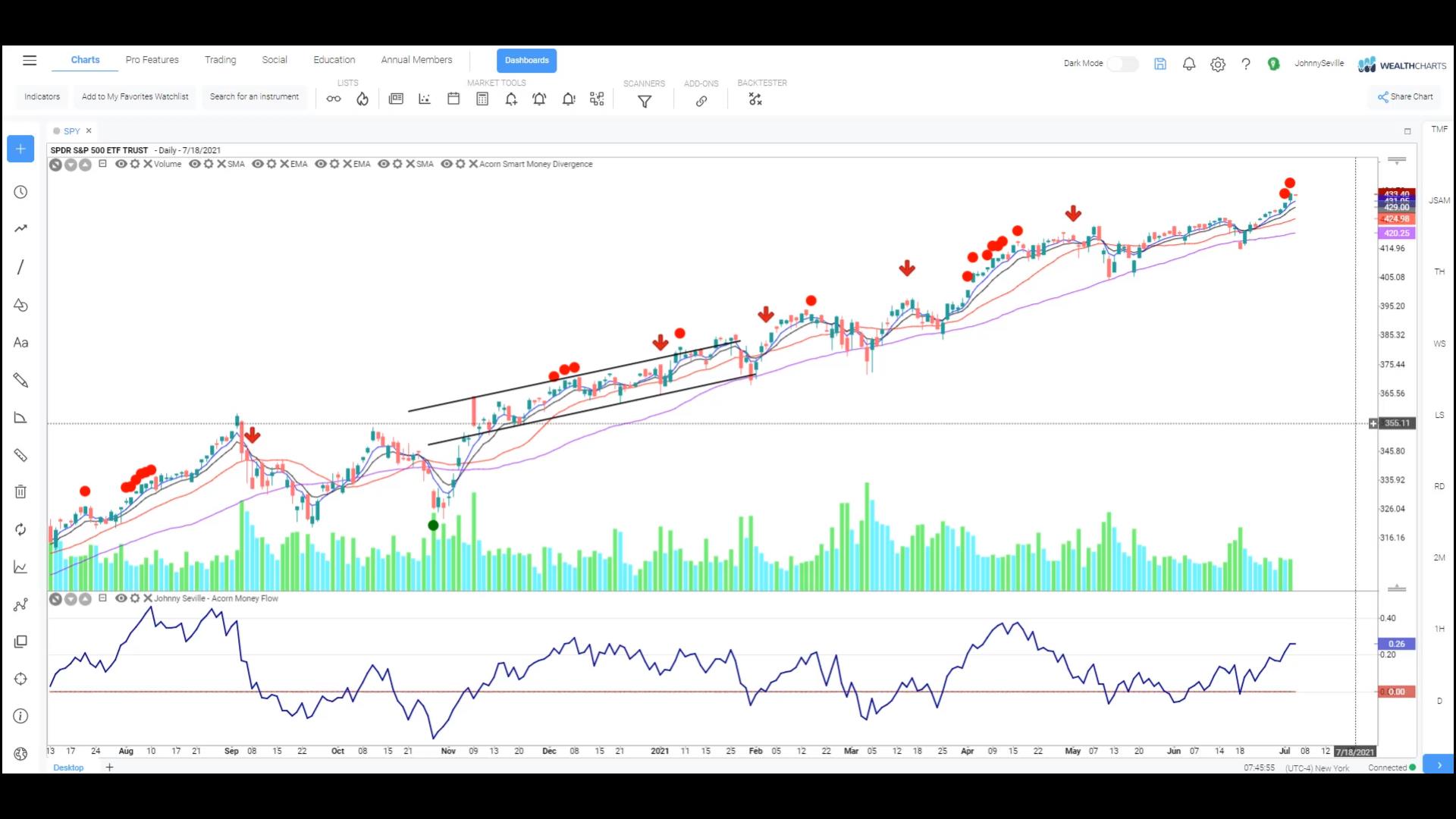Click Add to My Favorites Watchlist
This screenshot has height=819, width=1456.
135,97
